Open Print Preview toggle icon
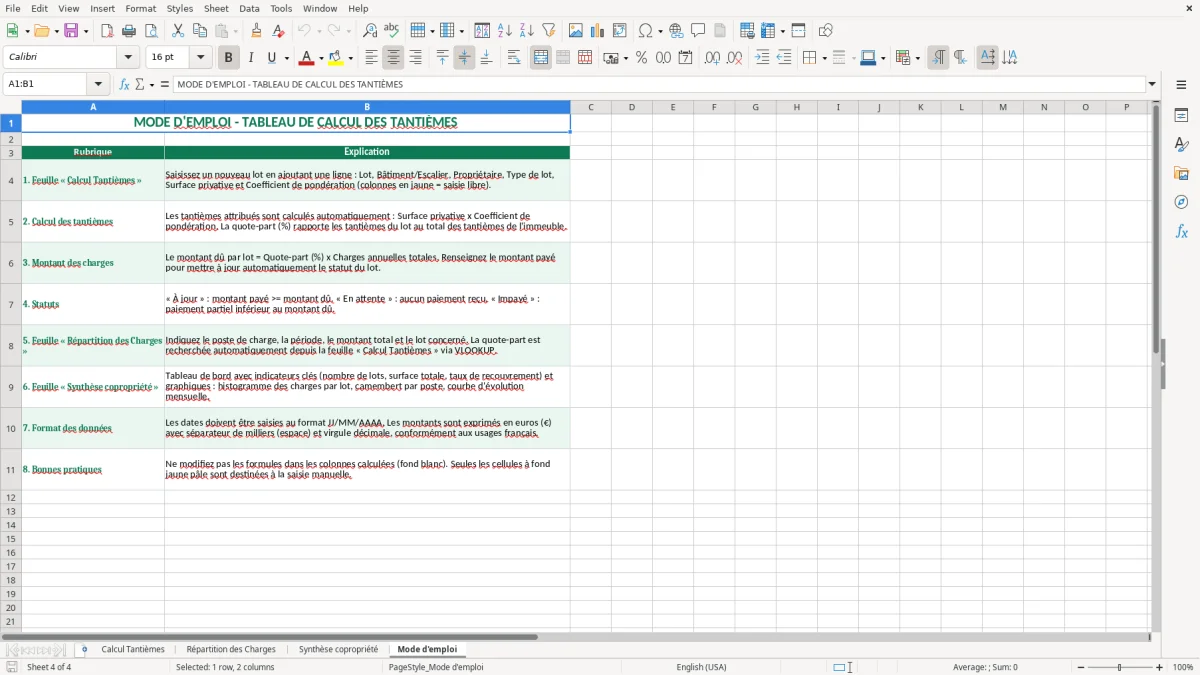This screenshot has height=675, width=1200. (x=150, y=31)
